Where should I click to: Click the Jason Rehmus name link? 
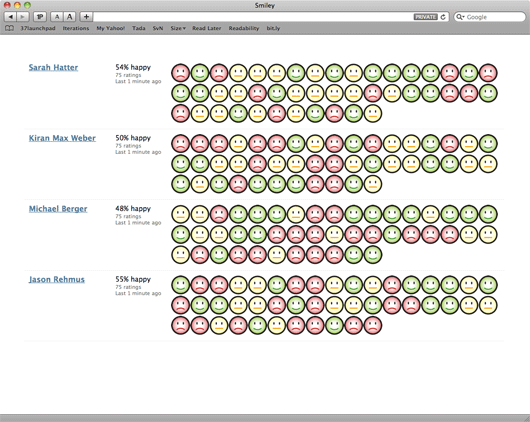56,279
